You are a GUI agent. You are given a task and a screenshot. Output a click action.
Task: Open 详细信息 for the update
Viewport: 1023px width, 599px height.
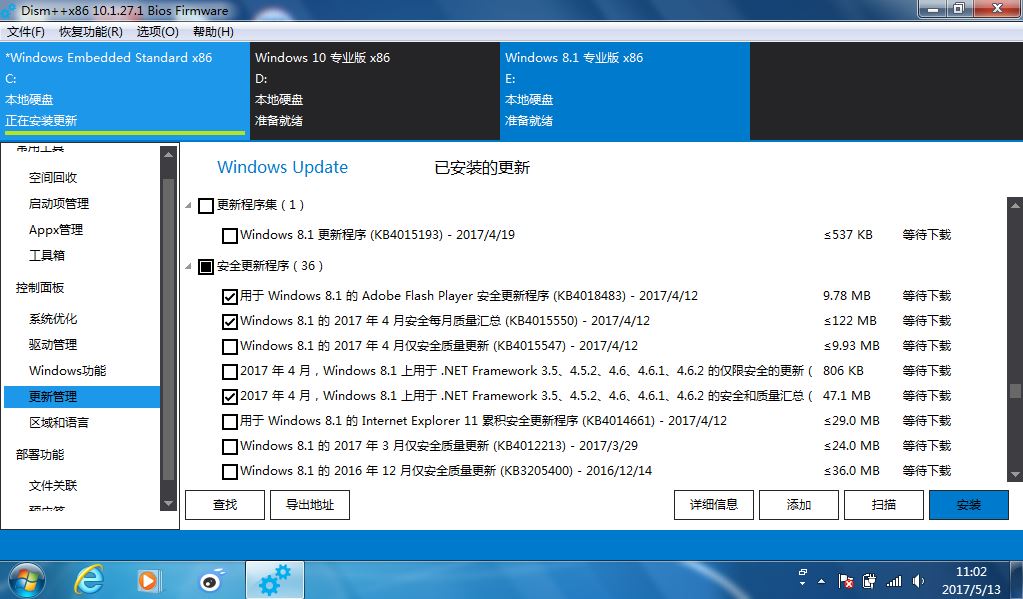(714, 505)
